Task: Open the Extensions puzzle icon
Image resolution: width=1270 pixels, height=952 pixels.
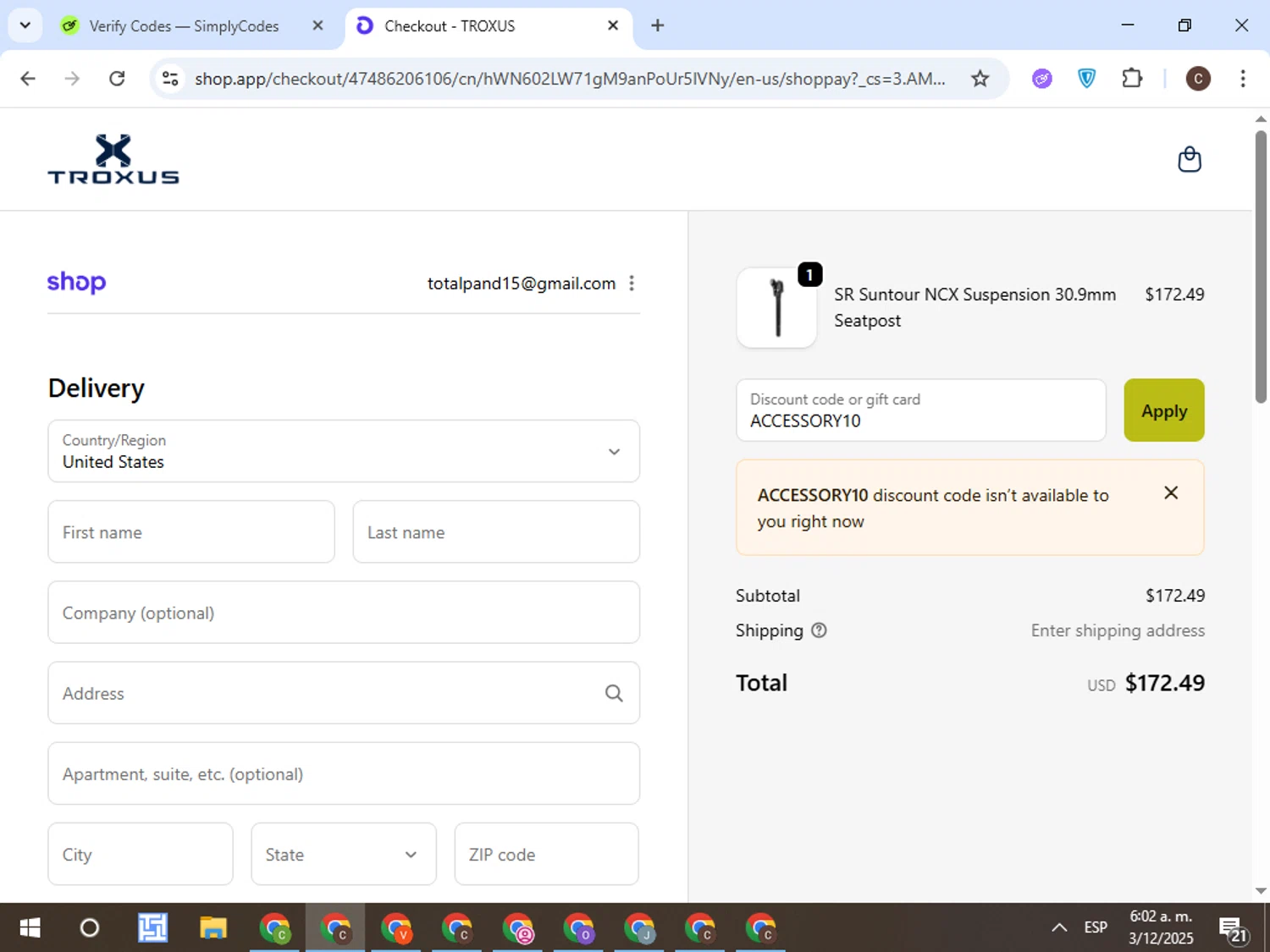Action: point(1132,79)
